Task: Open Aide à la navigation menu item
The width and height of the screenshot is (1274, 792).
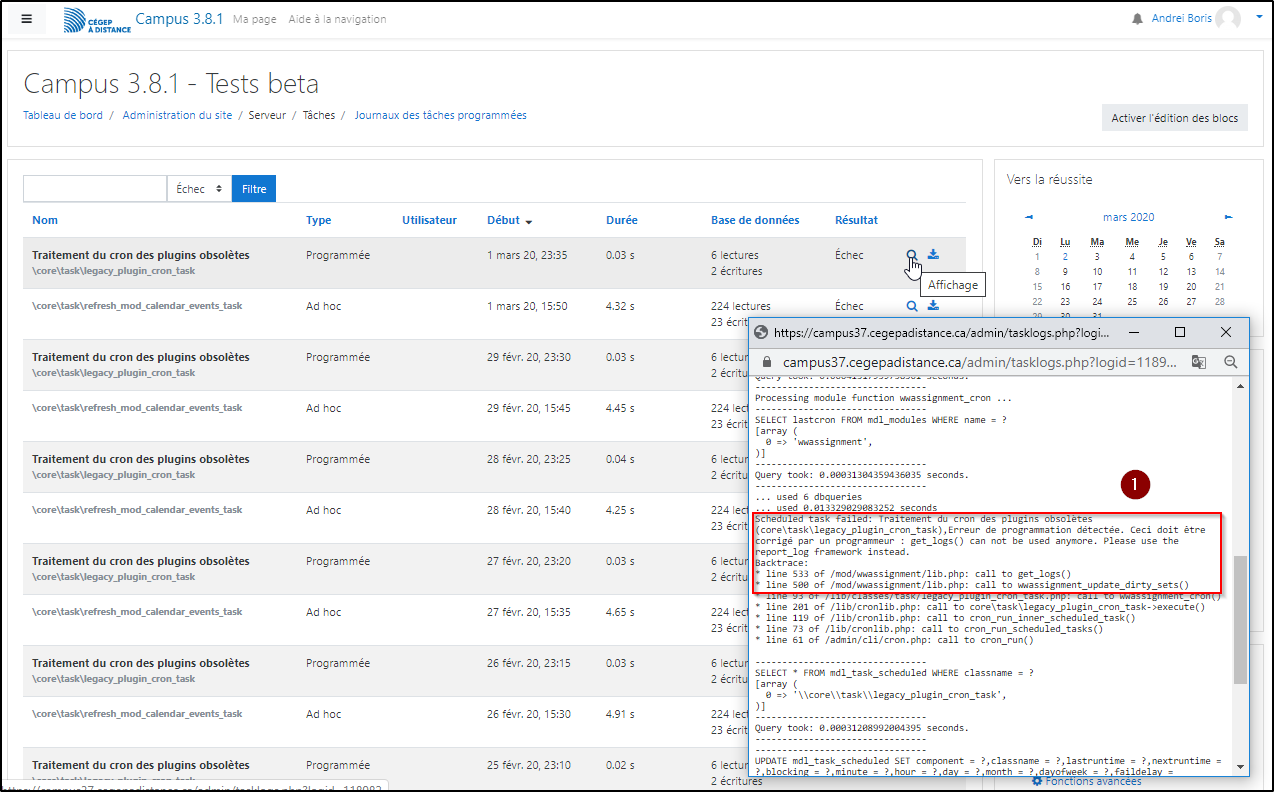Action: [x=336, y=19]
